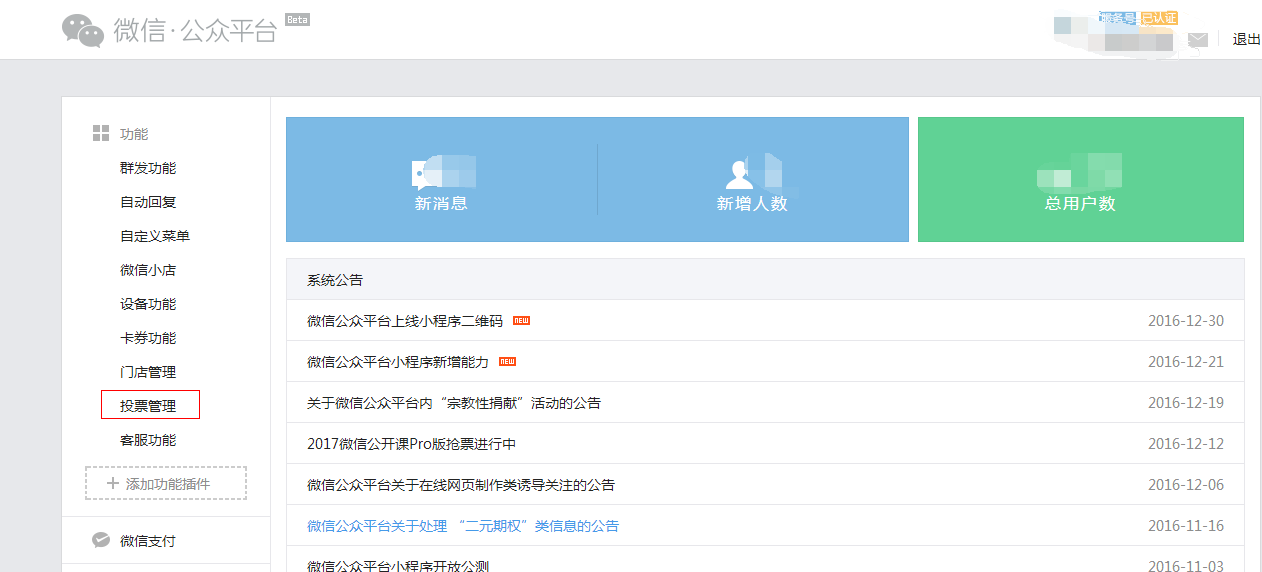Click the WeChat logo icon
This screenshot has height=572, width=1262.
point(83,30)
